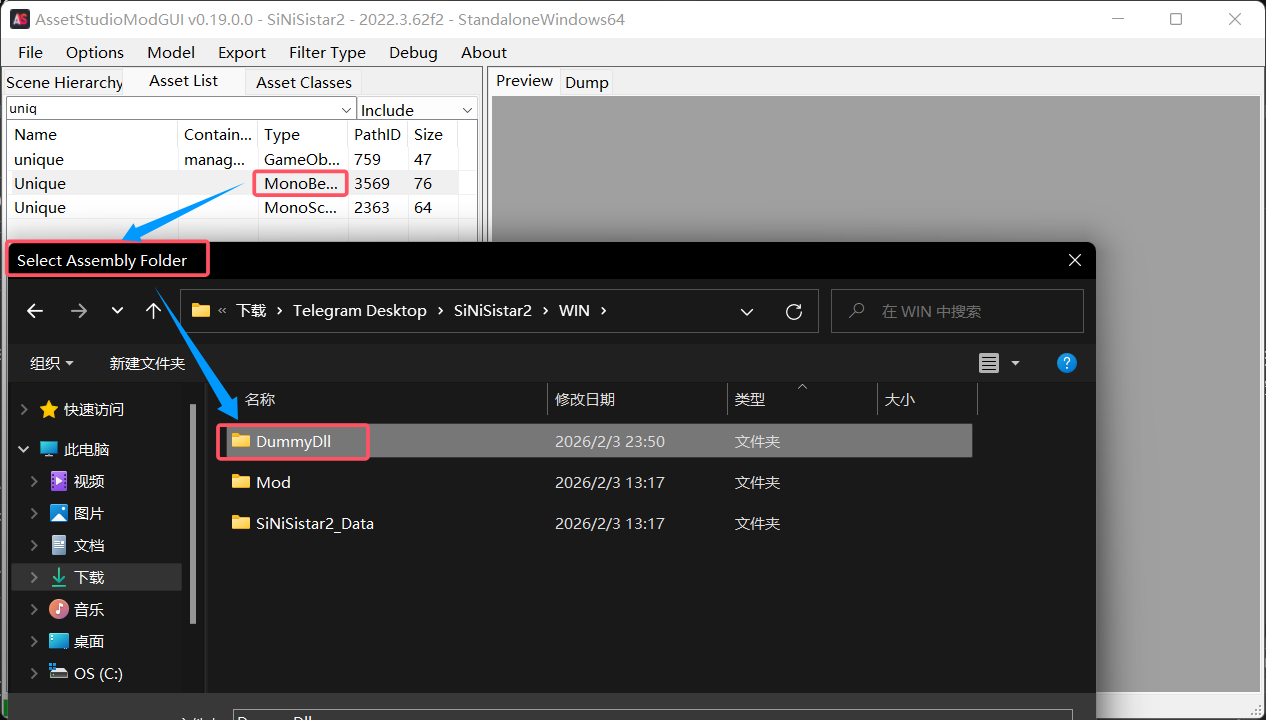The height and width of the screenshot is (720, 1266).
Task: Select the Music folder in sidebar
Action: (88, 609)
